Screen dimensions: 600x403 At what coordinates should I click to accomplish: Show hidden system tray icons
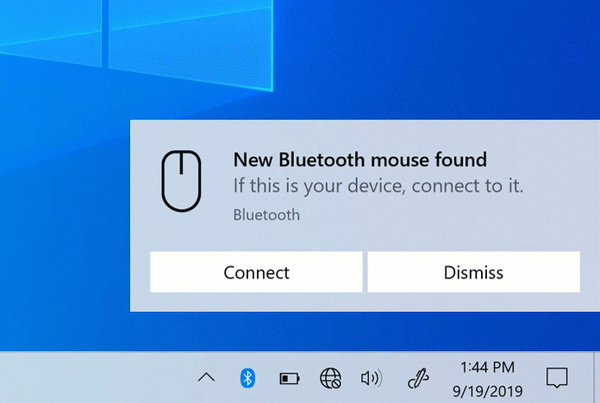(x=206, y=378)
